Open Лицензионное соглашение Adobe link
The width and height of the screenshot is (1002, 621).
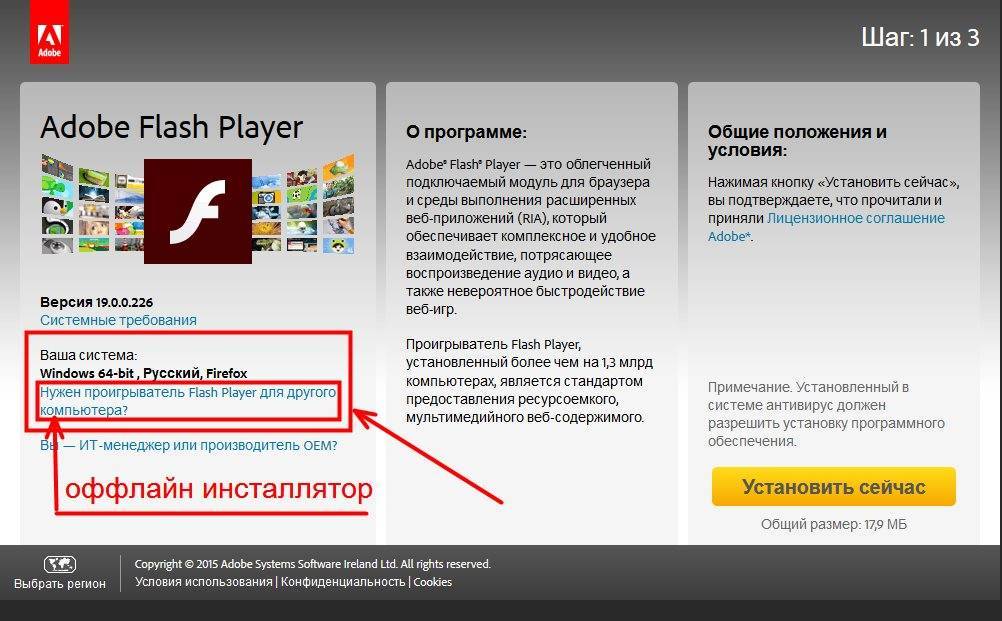tap(826, 227)
